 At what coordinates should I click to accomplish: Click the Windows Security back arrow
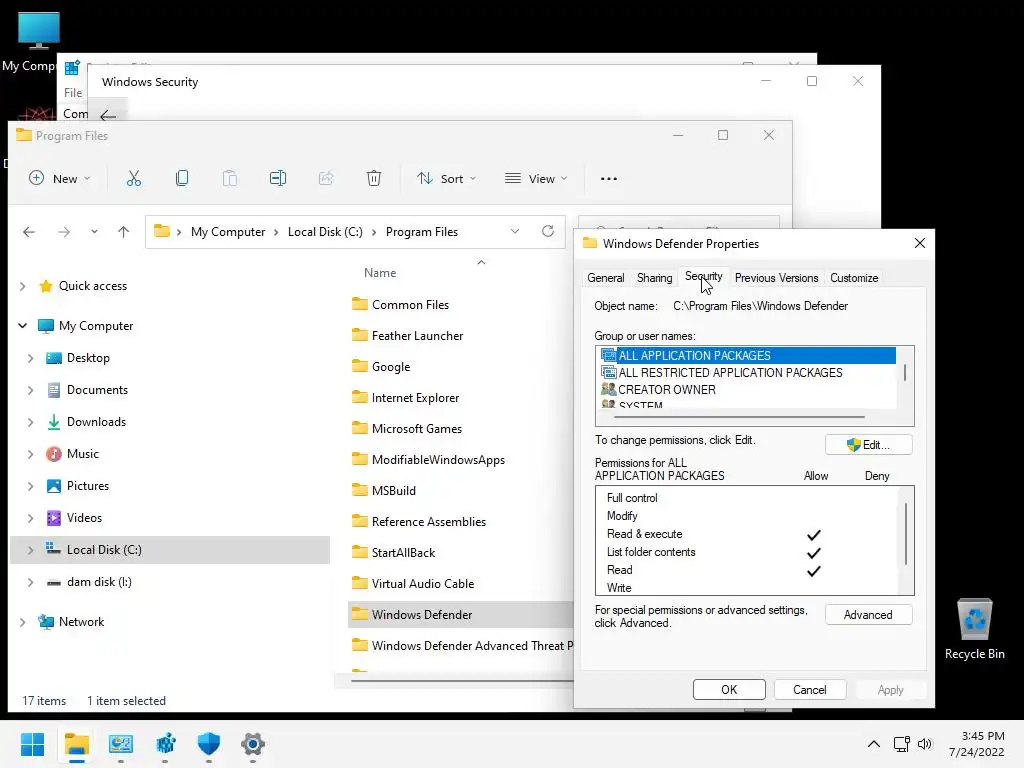[x=108, y=116]
